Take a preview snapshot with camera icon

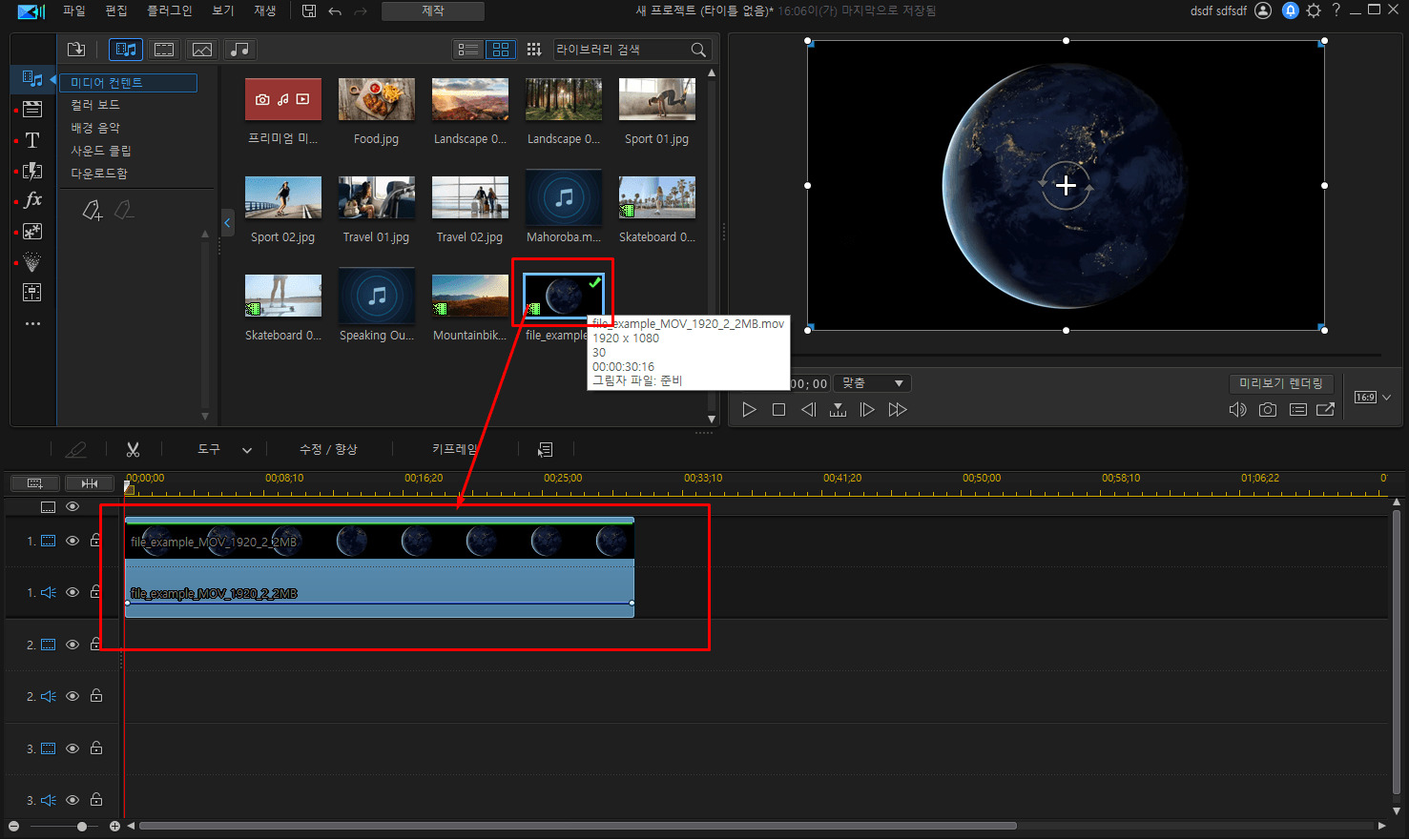1267,410
